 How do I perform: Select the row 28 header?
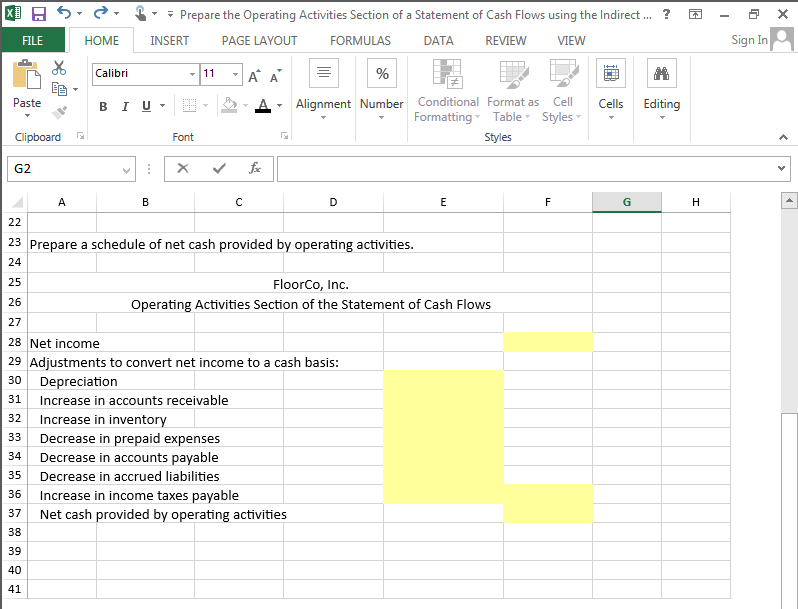pos(15,342)
